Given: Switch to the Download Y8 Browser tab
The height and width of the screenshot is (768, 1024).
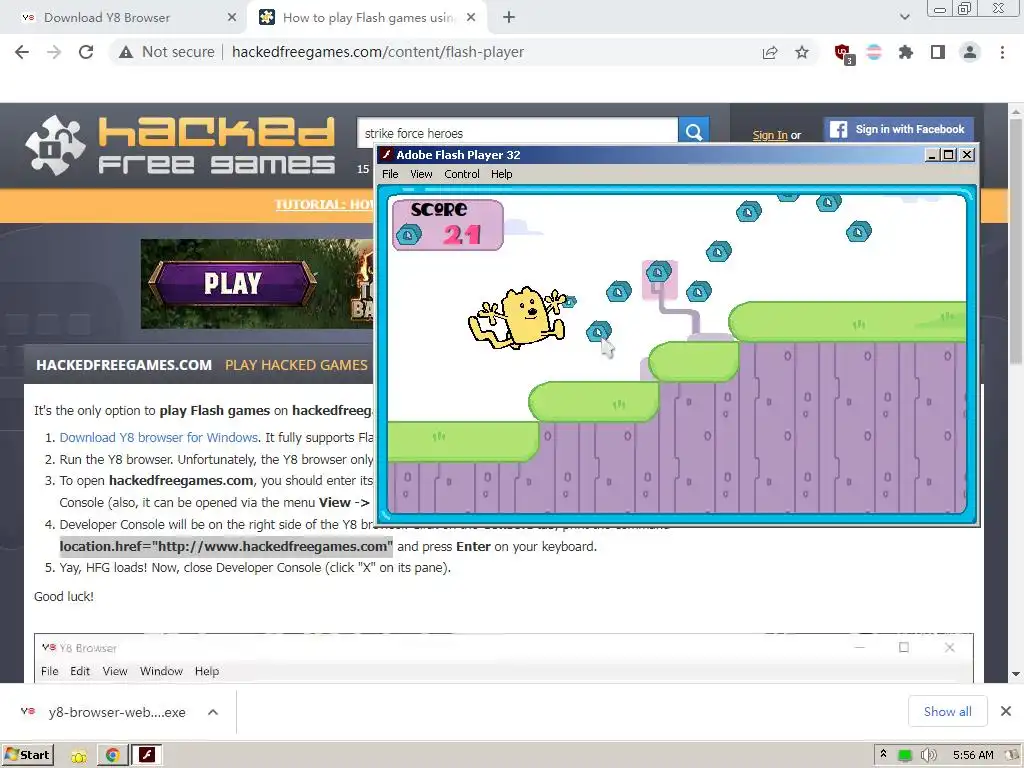Looking at the screenshot, I should (x=124, y=18).
